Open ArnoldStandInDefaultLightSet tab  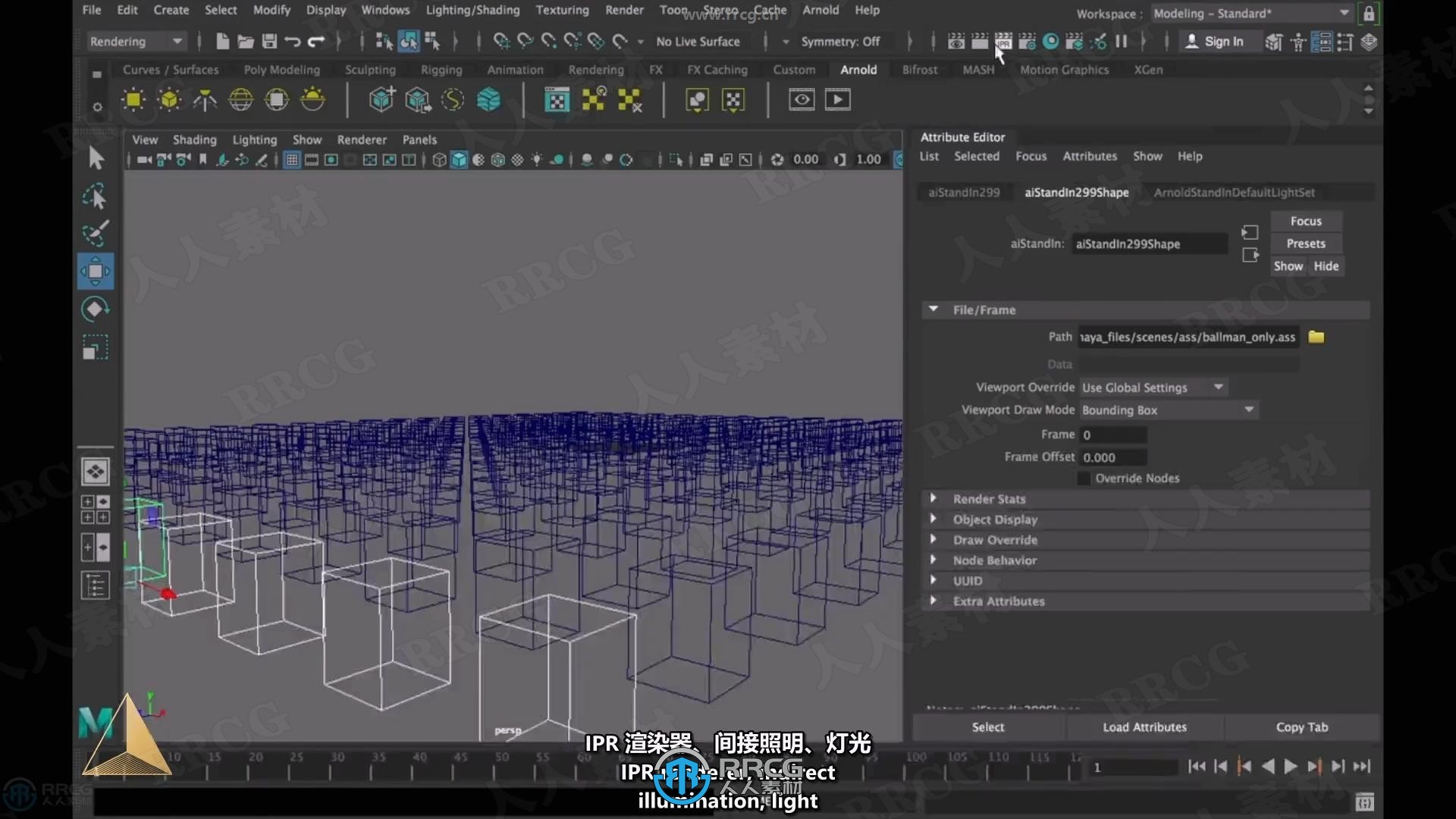(1234, 193)
